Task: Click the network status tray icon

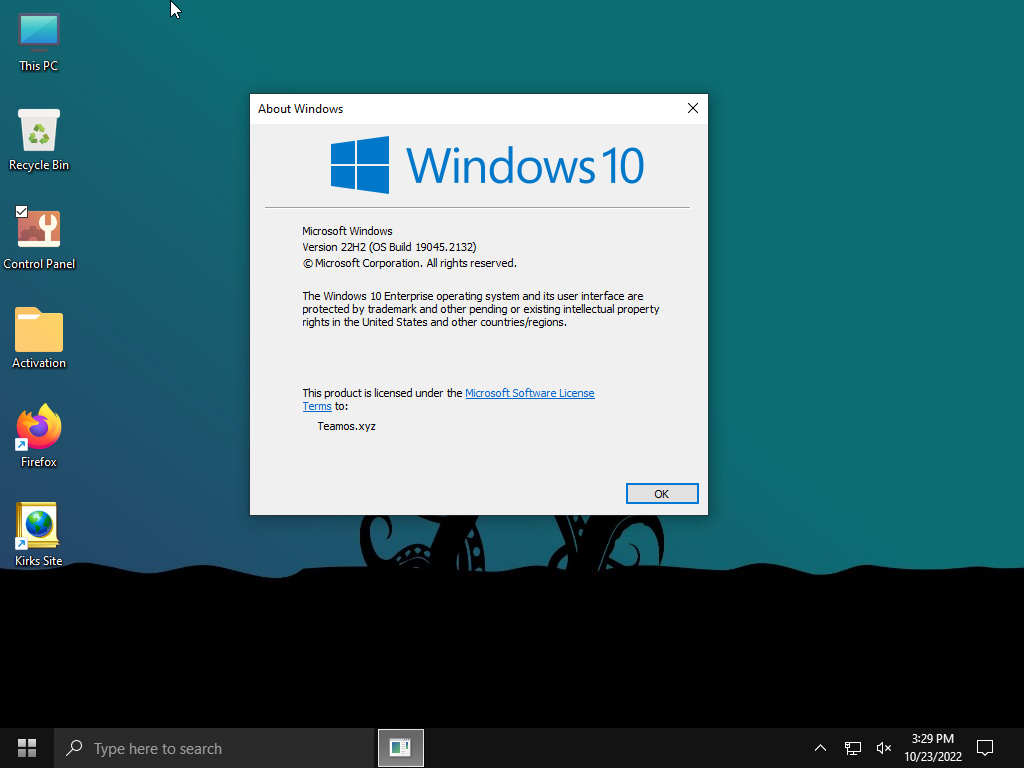Action: click(853, 747)
